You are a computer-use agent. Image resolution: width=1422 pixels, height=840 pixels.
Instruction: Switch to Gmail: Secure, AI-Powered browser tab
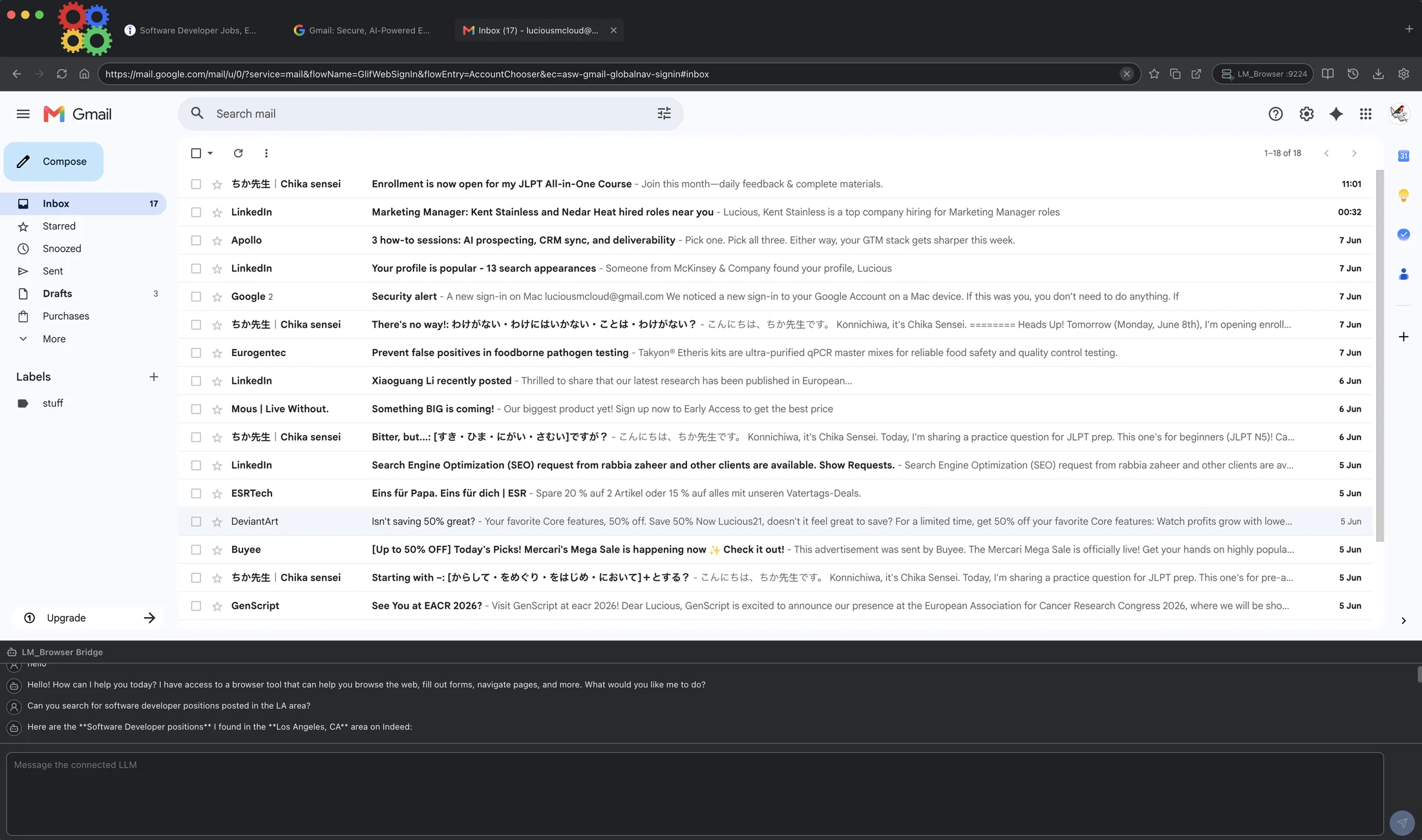tap(362, 30)
